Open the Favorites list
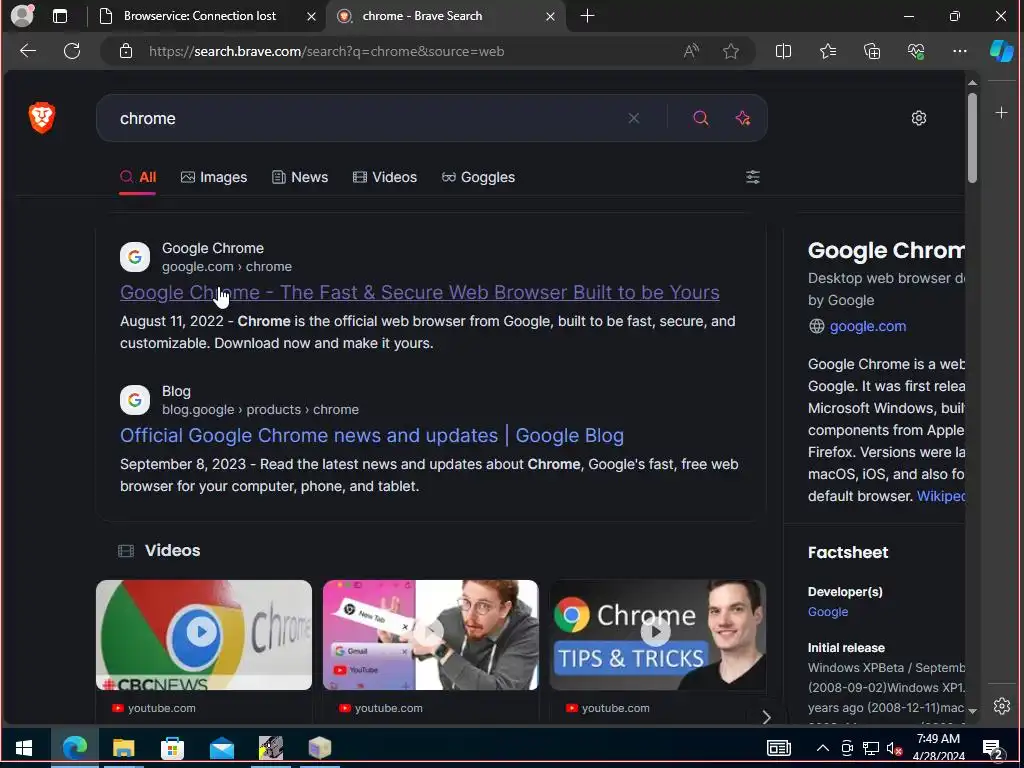The height and width of the screenshot is (768, 1024). pos(827,51)
